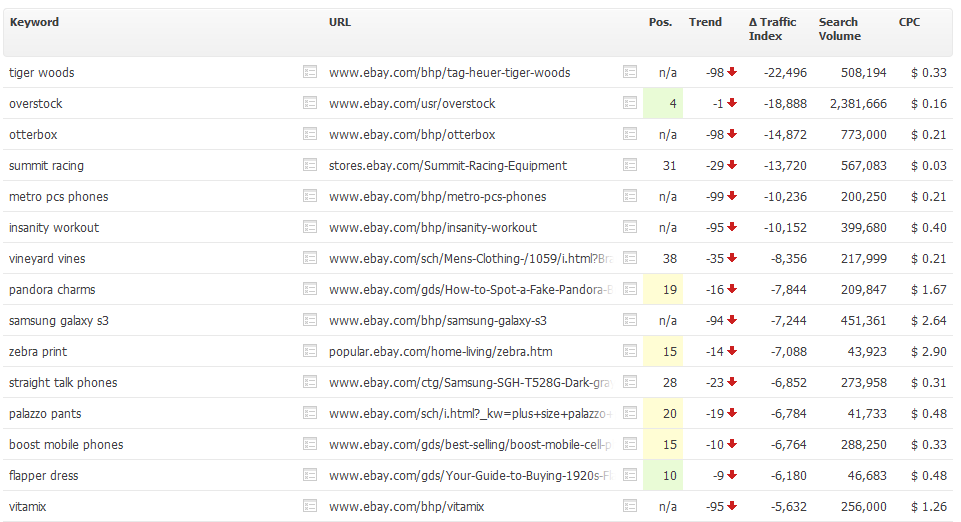
Task: Click traffic index value -5,632
Action: (788, 507)
